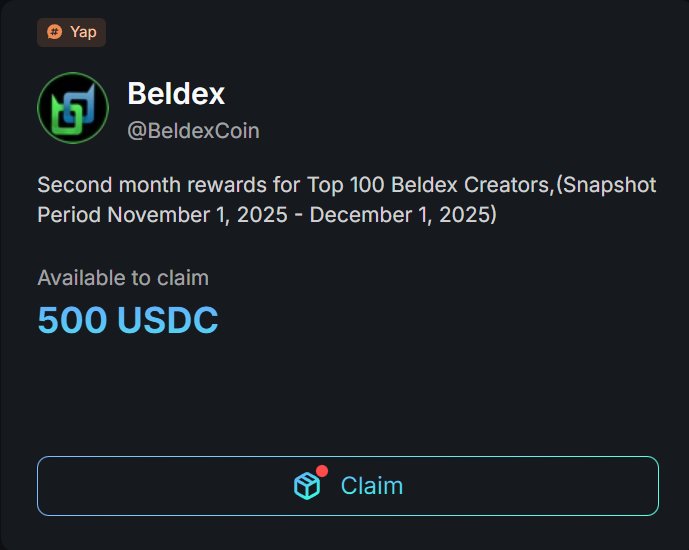The height and width of the screenshot is (550, 689).
Task: Click the red notification dot on the box icon
Action: [322, 471]
